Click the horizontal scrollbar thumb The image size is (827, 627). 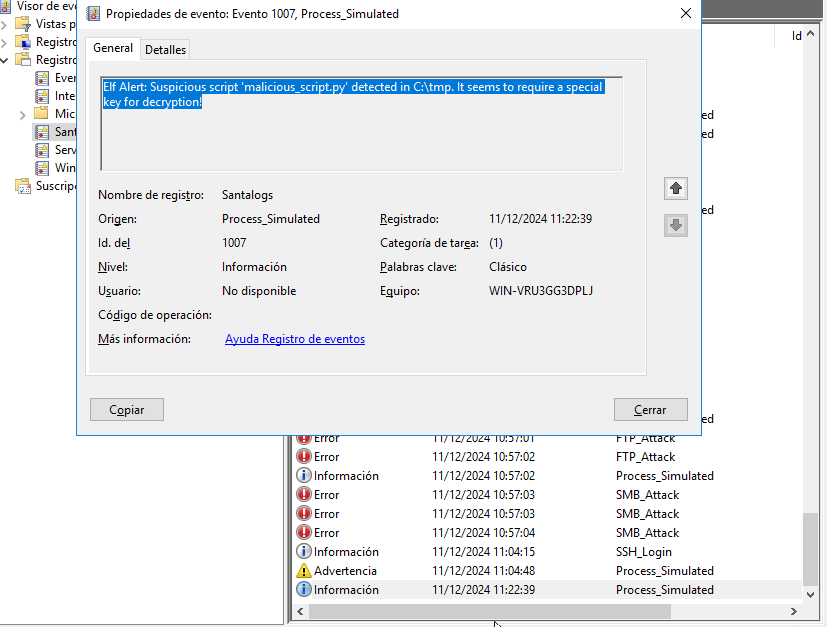[x=489, y=612]
